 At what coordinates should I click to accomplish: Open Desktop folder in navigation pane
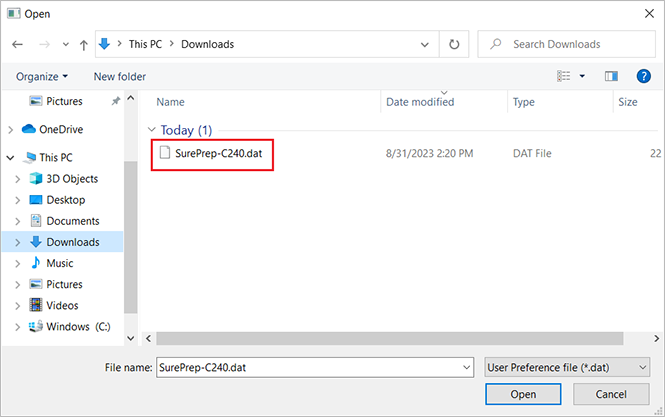click(x=65, y=200)
